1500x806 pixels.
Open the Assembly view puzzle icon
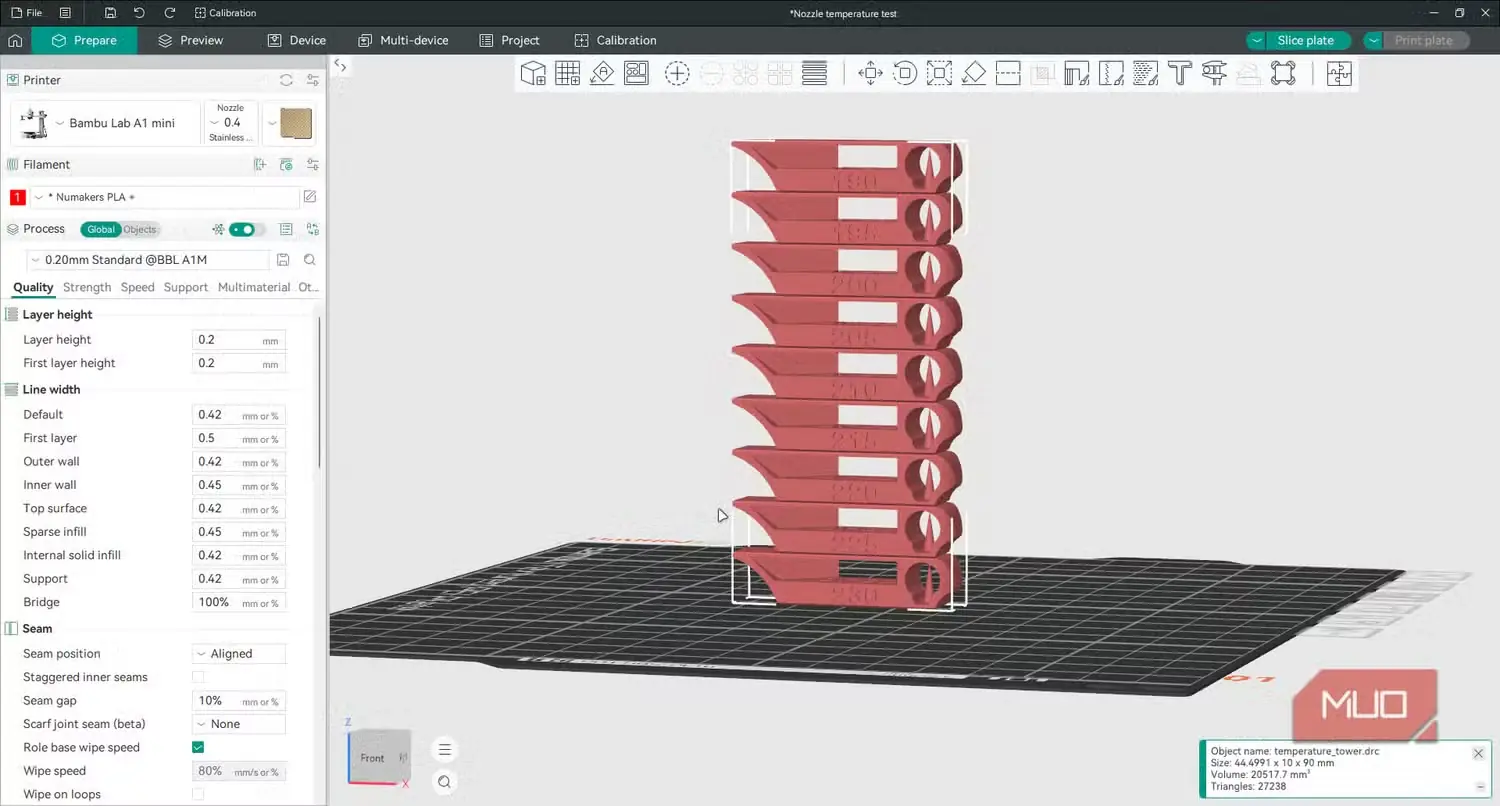click(x=1339, y=73)
